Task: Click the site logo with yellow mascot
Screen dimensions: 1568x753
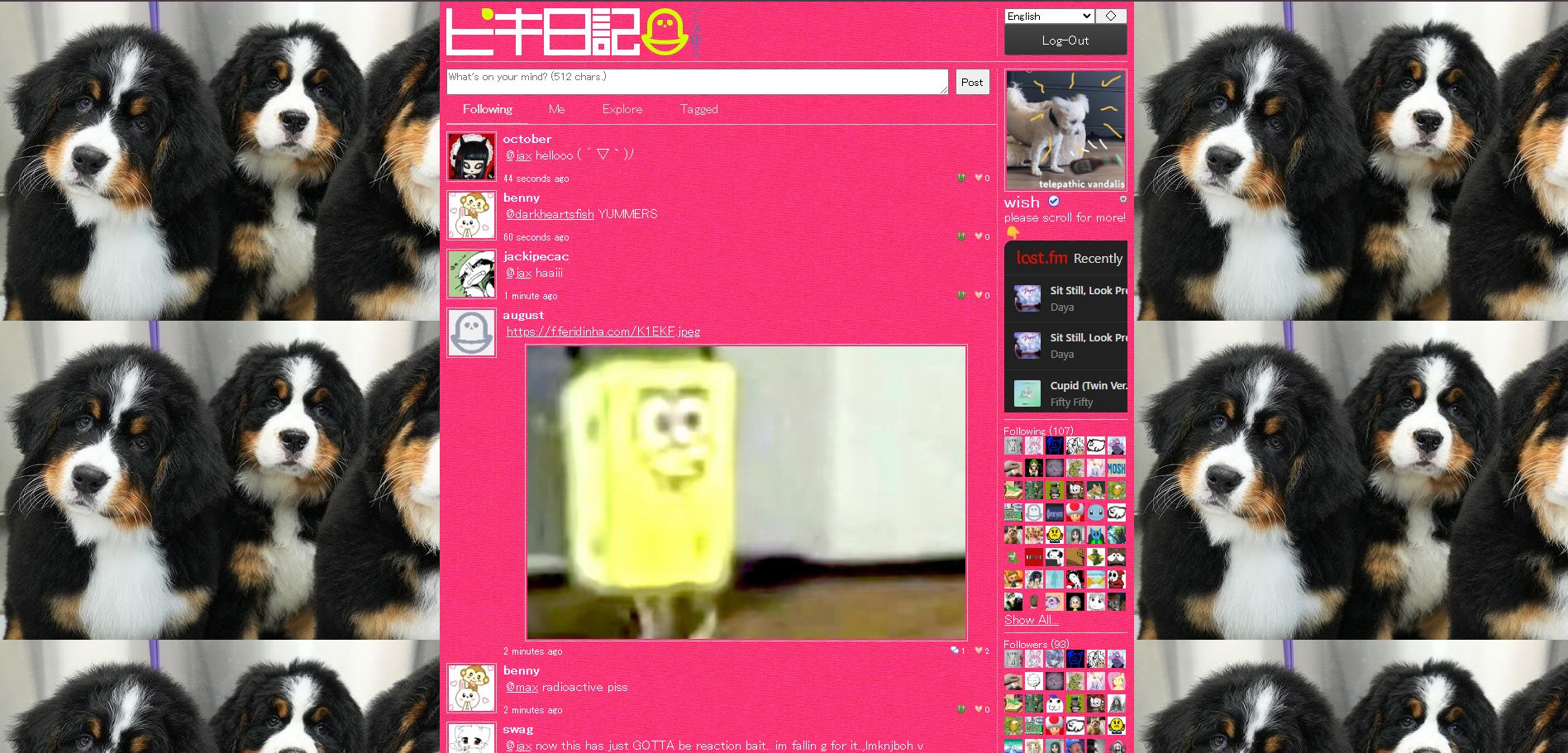Action: click(x=573, y=31)
